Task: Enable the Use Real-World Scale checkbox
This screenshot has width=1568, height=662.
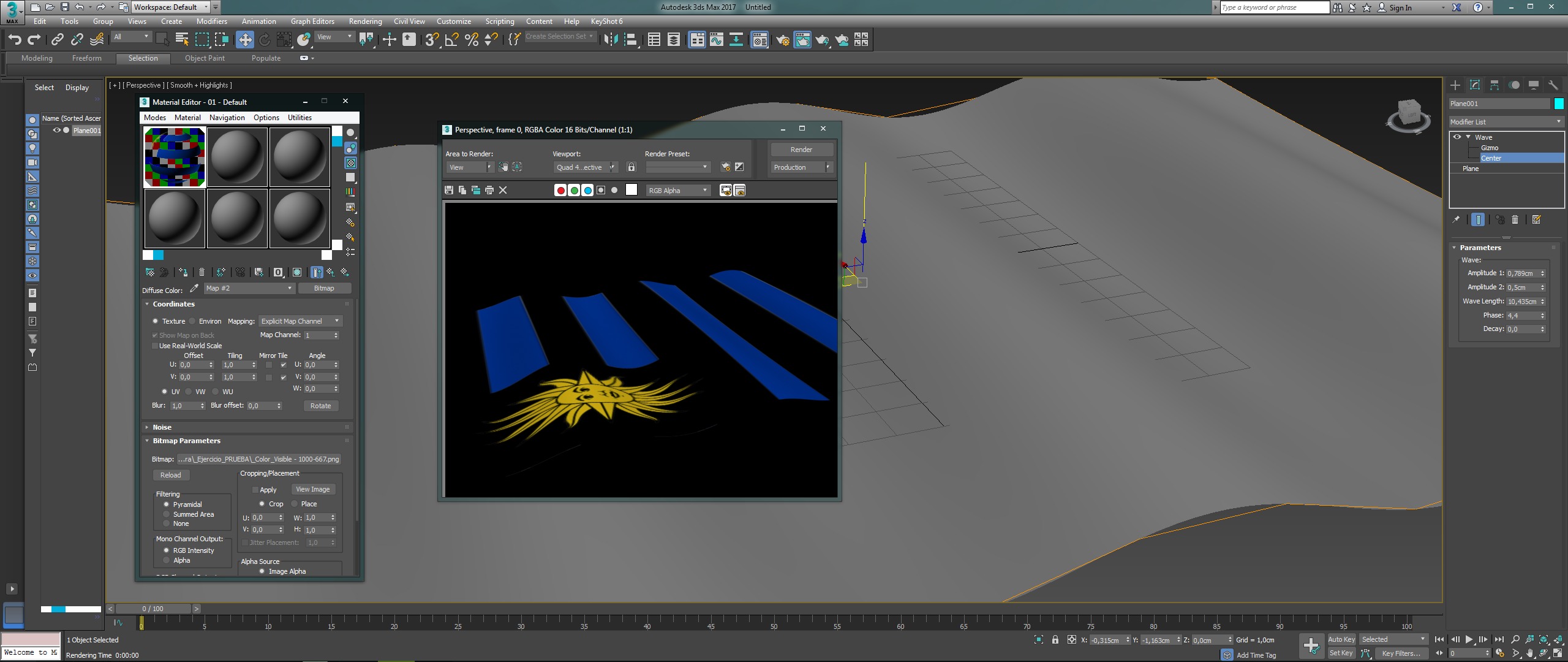Action: point(155,346)
